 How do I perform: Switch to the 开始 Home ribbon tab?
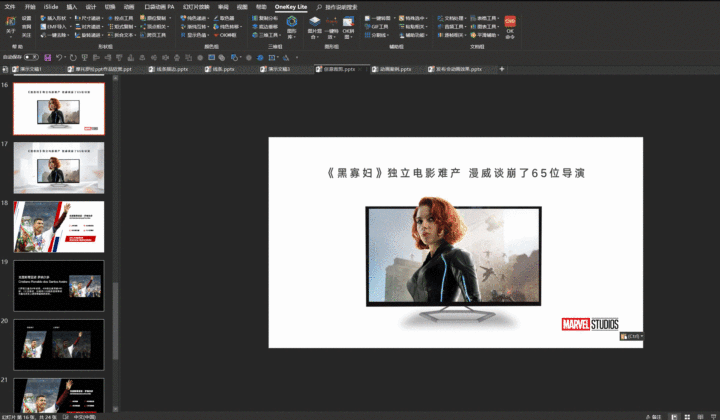point(30,7)
